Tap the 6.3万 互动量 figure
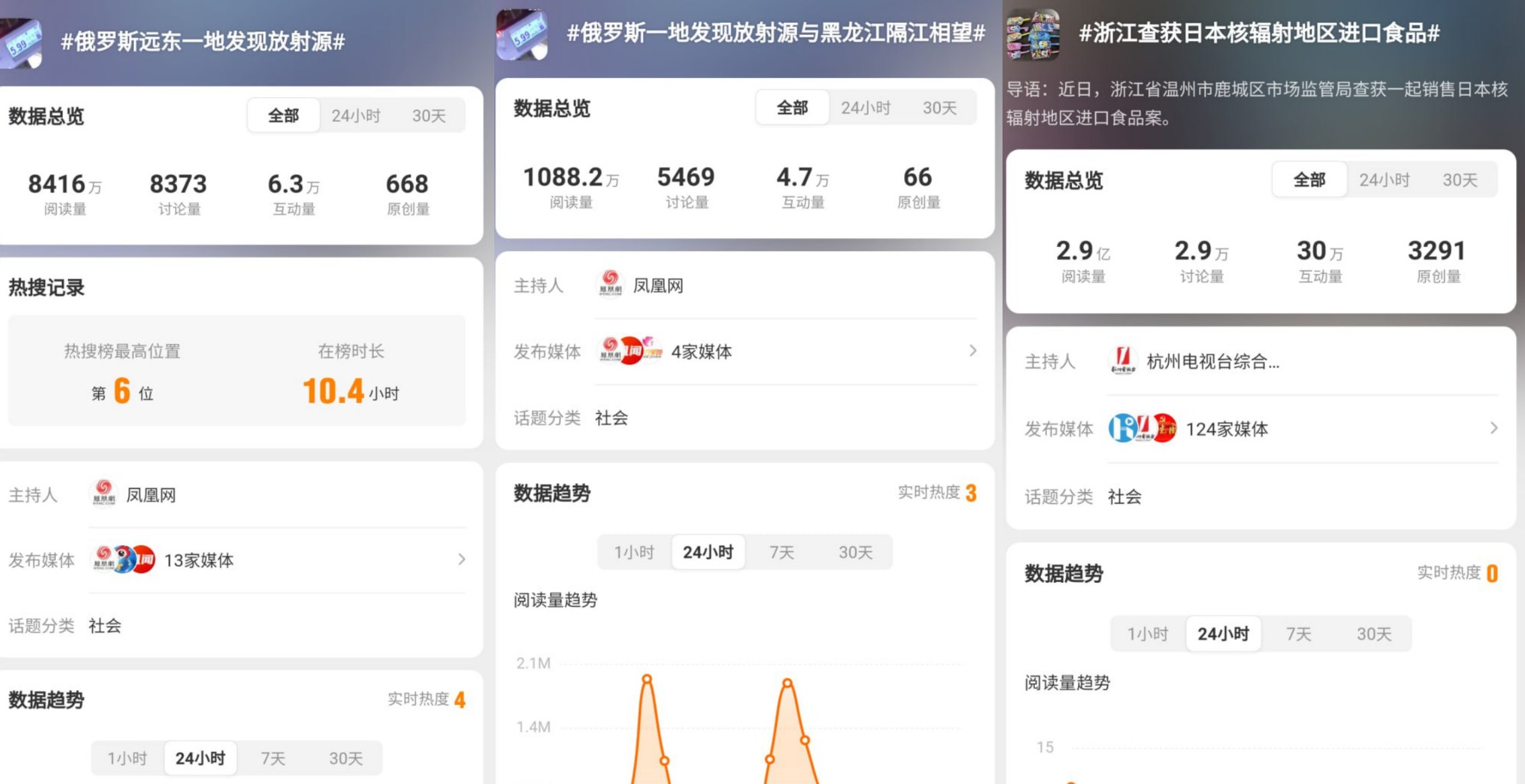This screenshot has width=1525, height=784. click(294, 184)
